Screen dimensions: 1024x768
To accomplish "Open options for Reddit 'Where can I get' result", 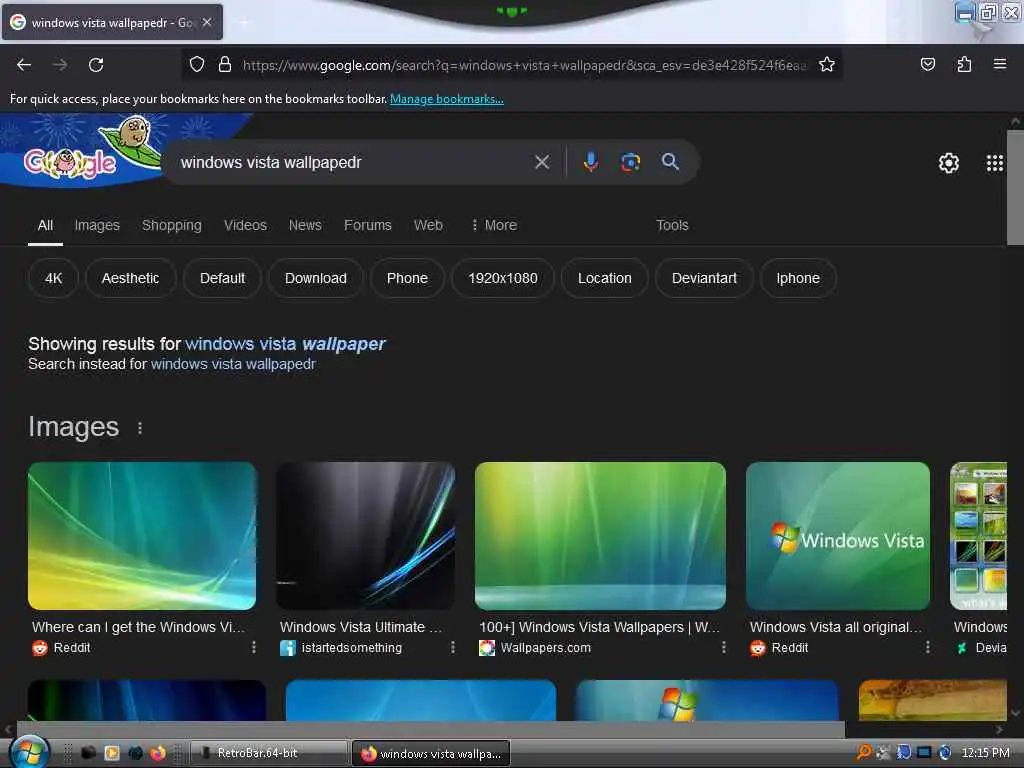I will coord(254,647).
